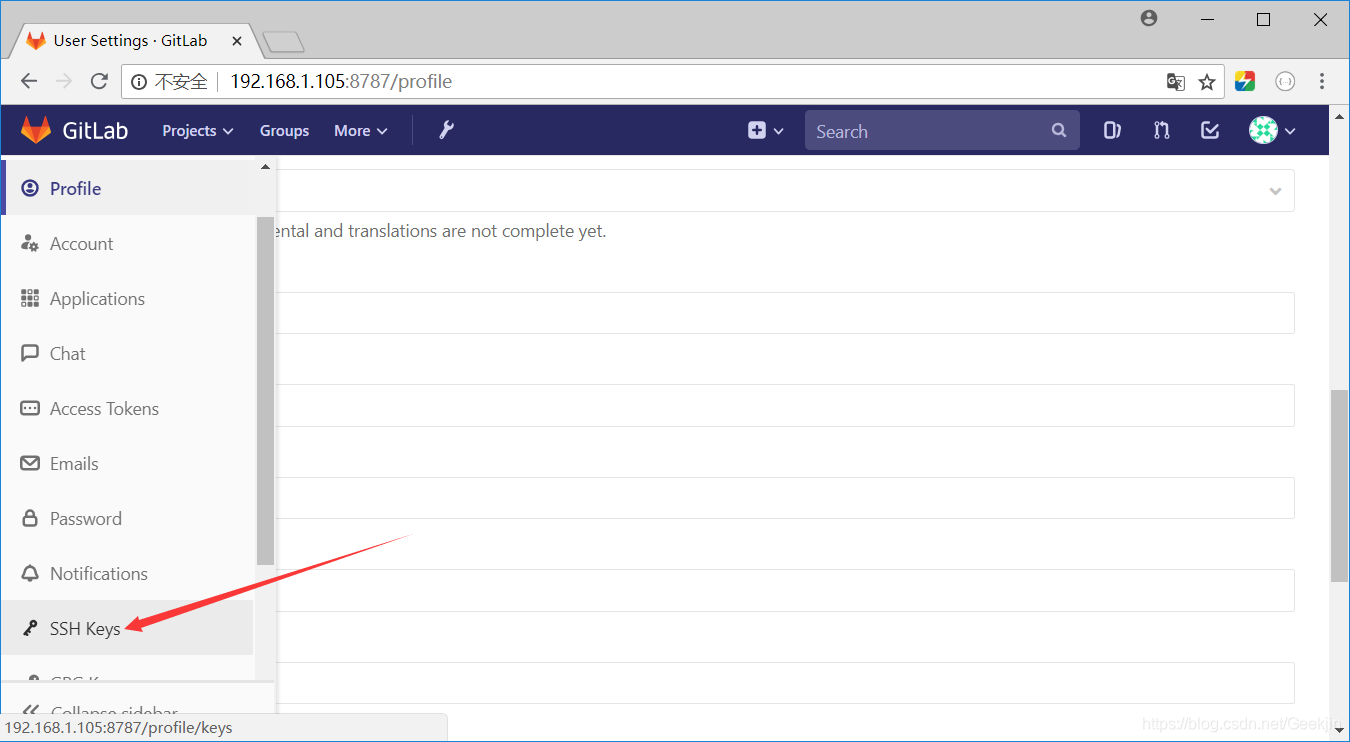Expand the More dropdown
The image size is (1350, 742).
(x=361, y=130)
